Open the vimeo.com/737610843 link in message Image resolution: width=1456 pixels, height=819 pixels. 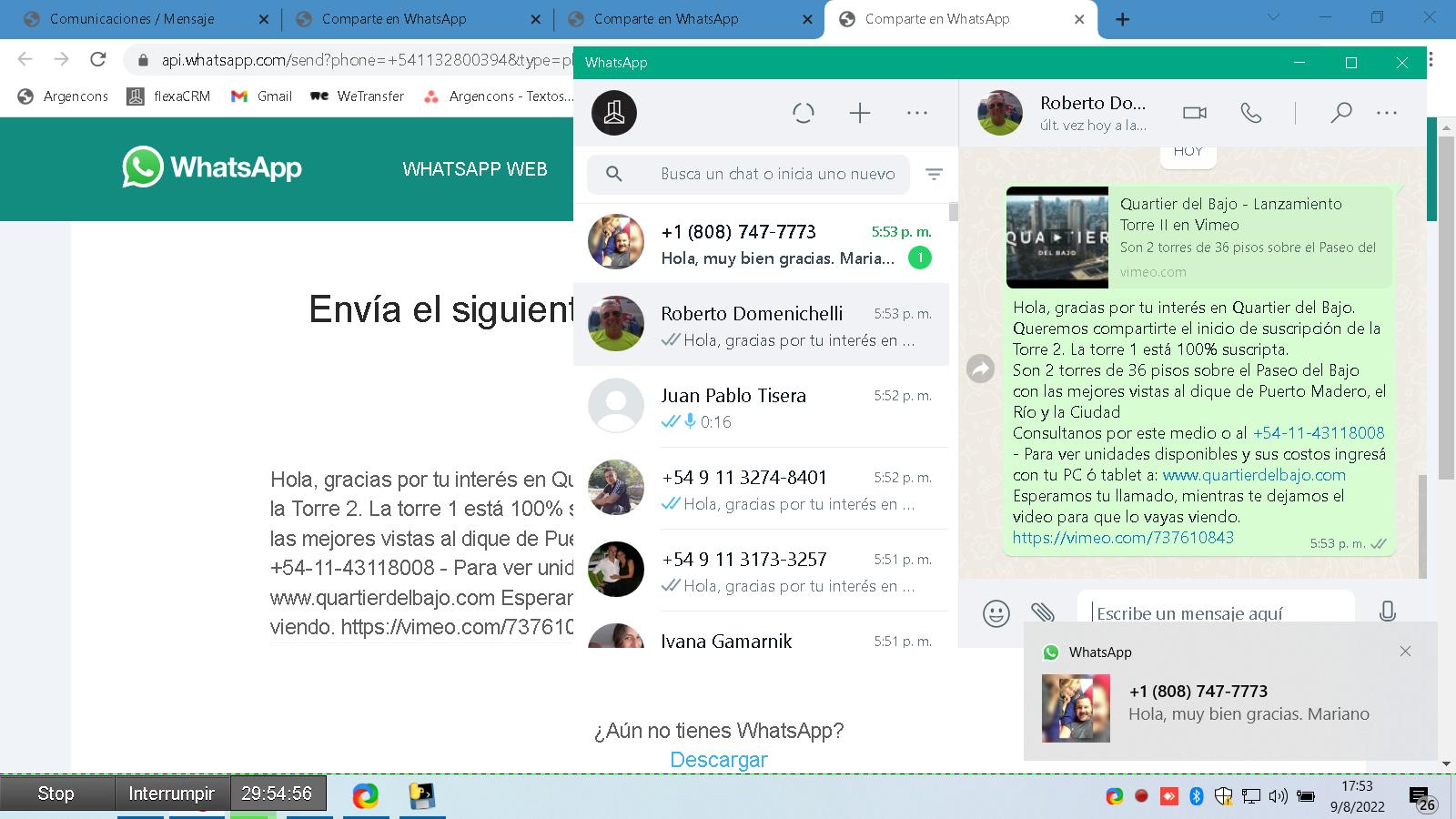pyautogui.click(x=1123, y=537)
